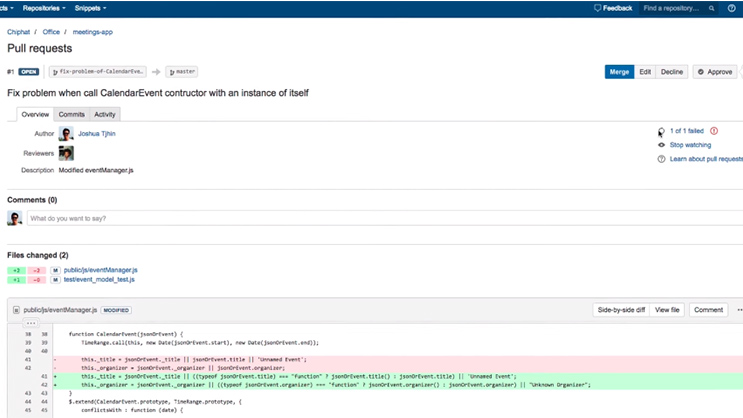The image size is (743, 418).
Task: Click the What do you want to say comment field
Action: click(x=385, y=218)
